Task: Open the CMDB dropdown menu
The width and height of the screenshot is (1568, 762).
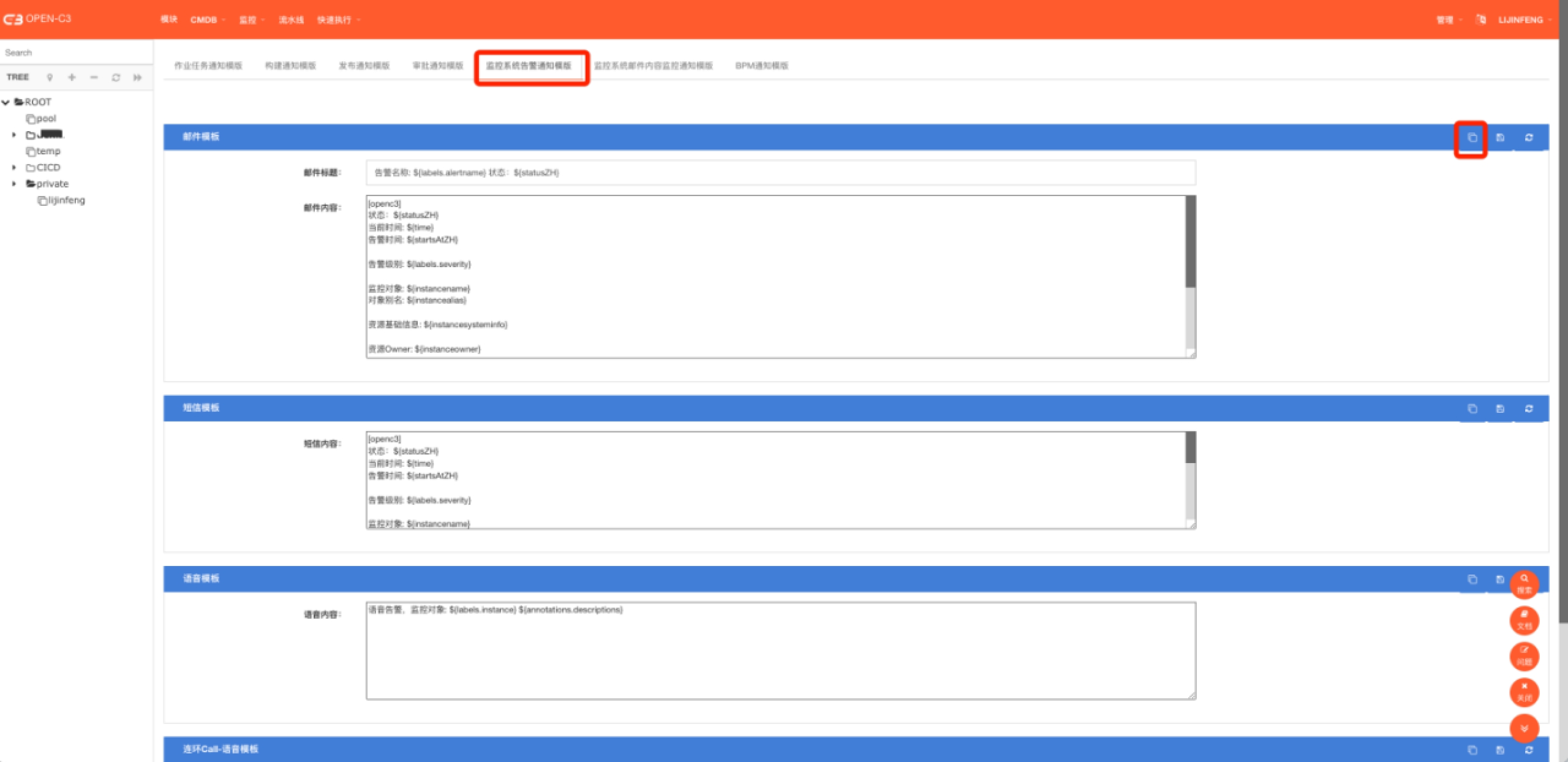Action: click(208, 20)
